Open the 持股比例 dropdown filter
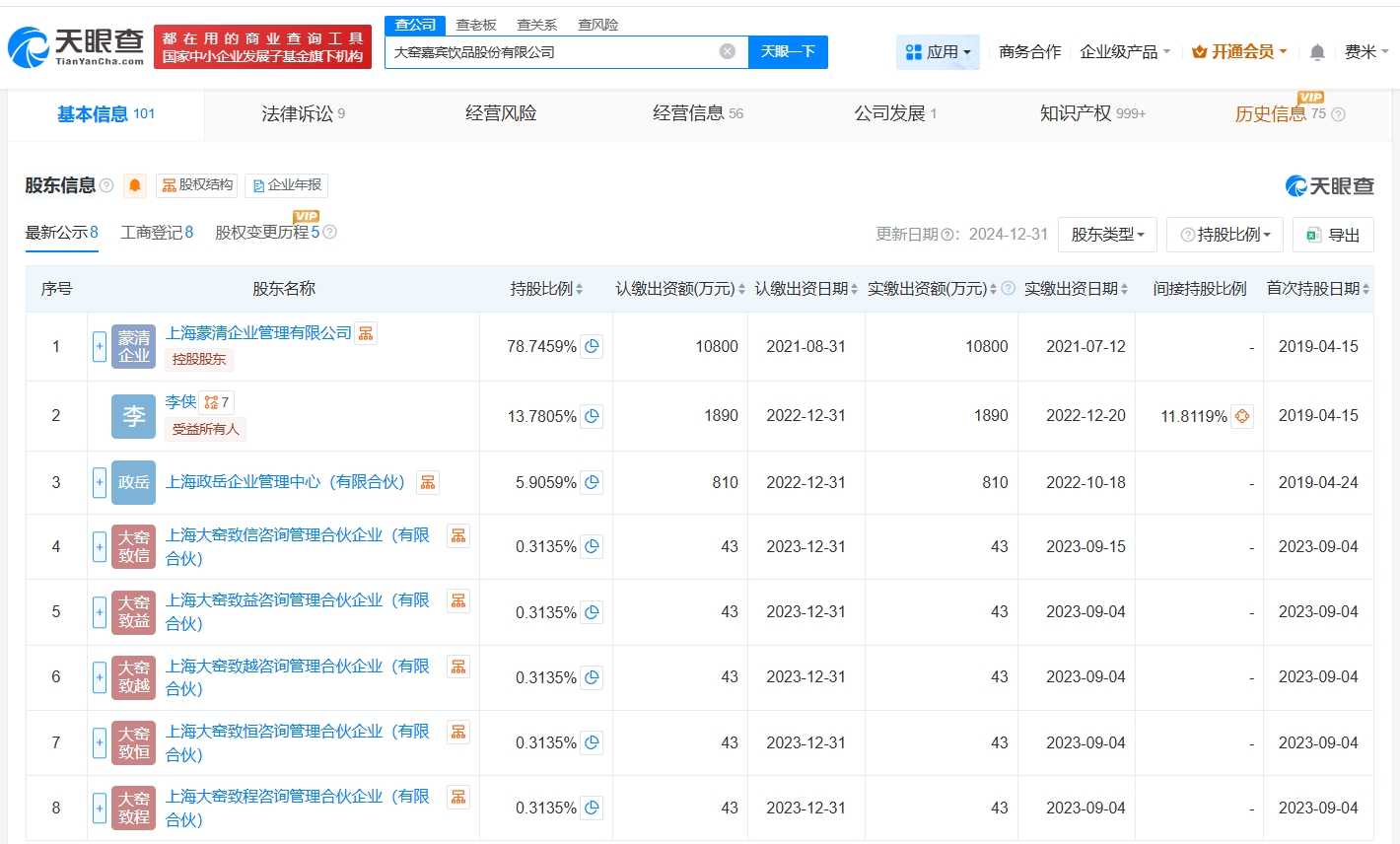 [1225, 235]
